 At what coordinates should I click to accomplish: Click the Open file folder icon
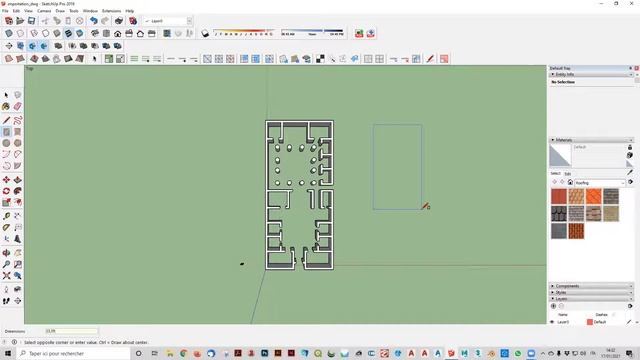20,21
